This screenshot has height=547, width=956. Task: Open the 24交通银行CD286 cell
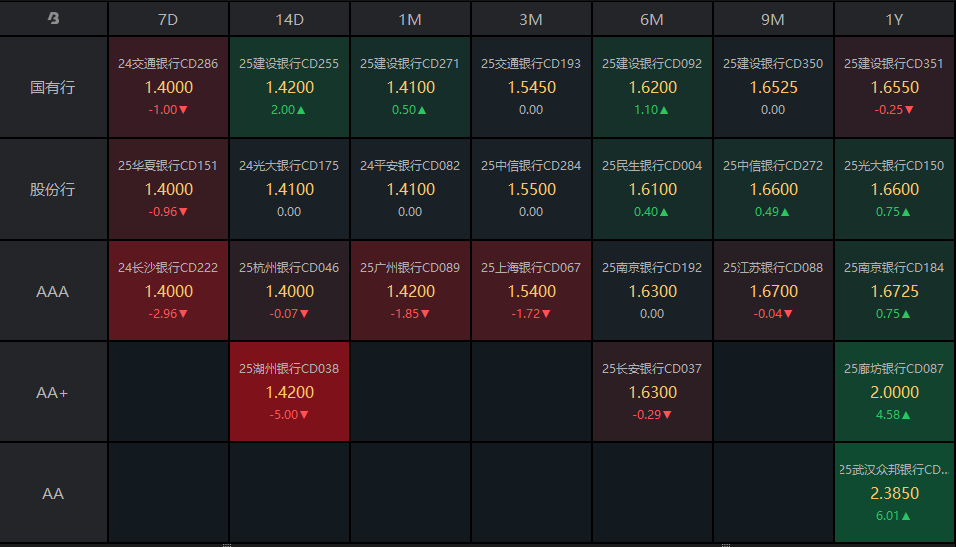point(168,87)
